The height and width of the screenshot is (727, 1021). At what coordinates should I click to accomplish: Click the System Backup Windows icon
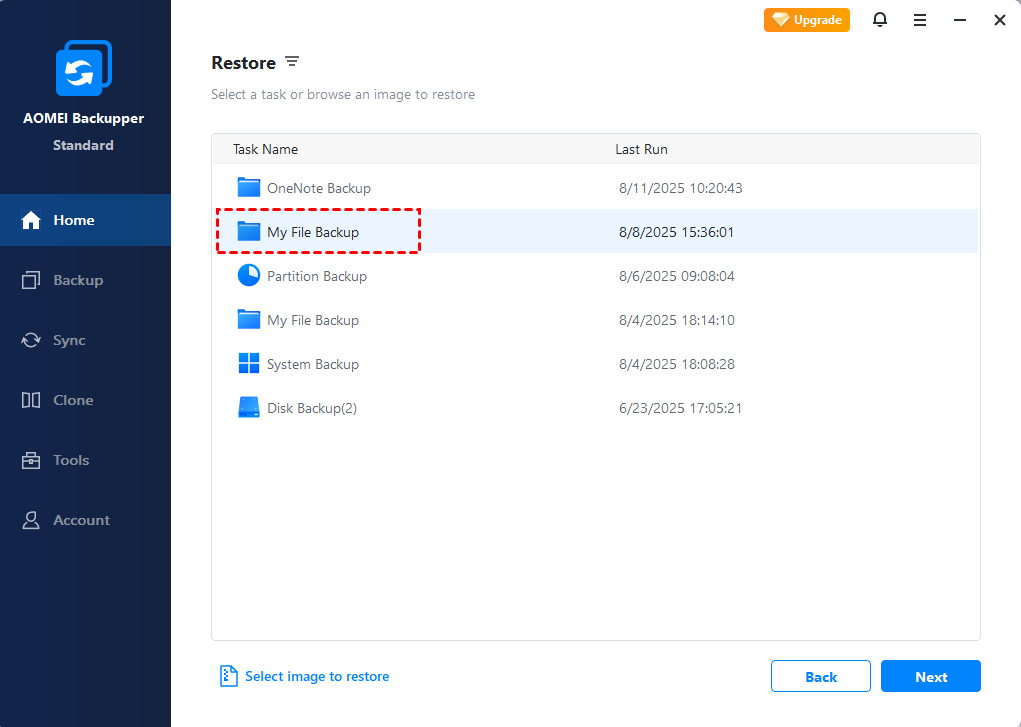click(x=248, y=363)
